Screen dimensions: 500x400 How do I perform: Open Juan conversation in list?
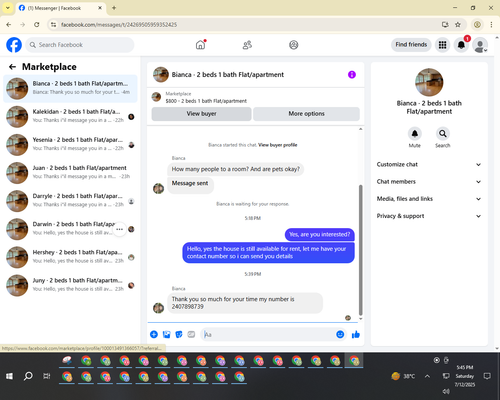(x=70, y=173)
